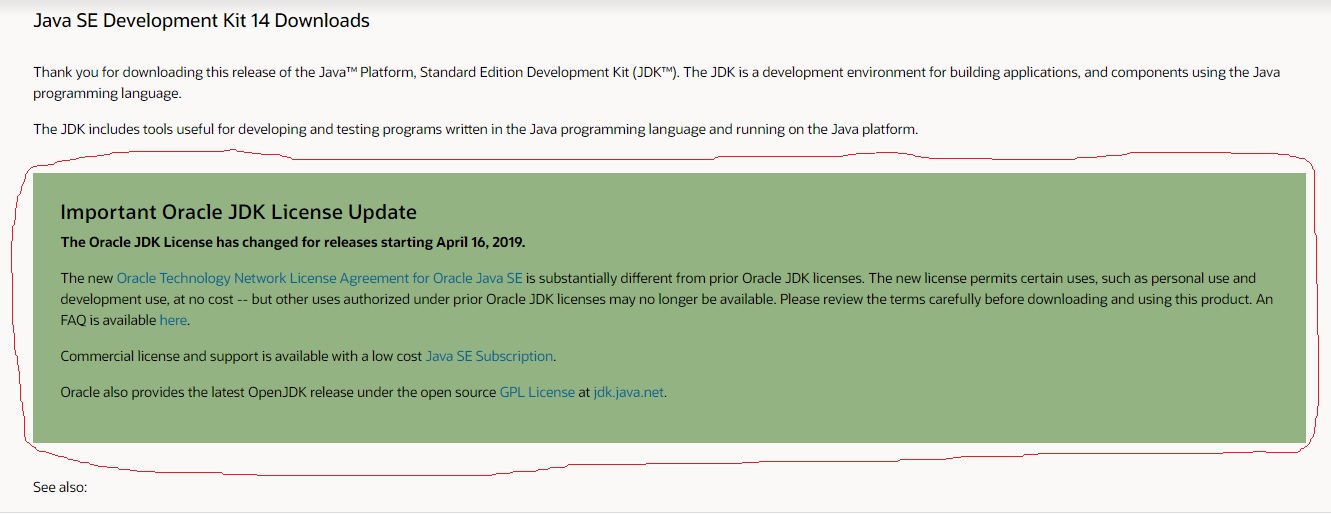
Task: Click the bold 'releases starting April 16, 2019' line
Action: point(293,242)
